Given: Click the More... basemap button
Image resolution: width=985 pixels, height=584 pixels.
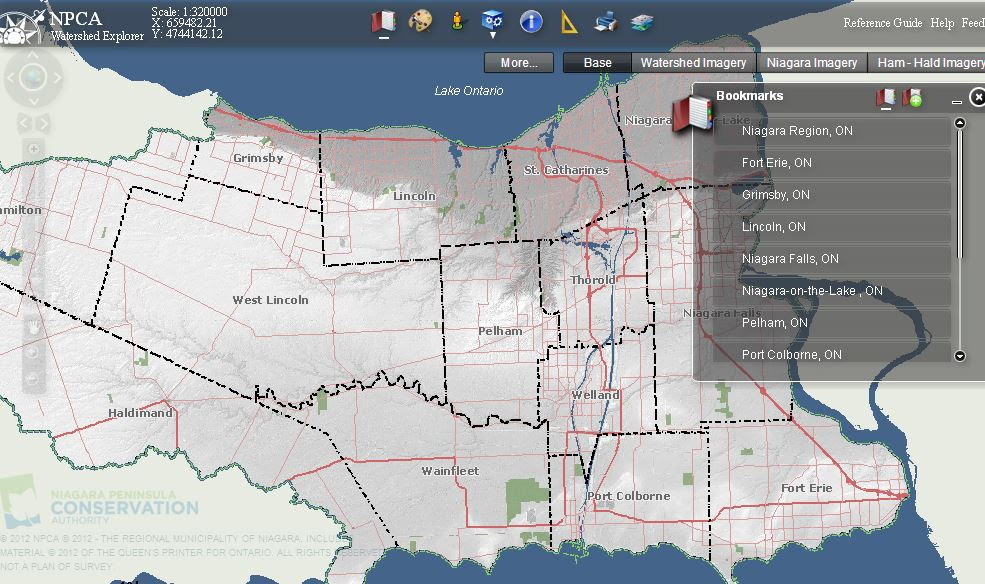Looking at the screenshot, I should click(519, 63).
